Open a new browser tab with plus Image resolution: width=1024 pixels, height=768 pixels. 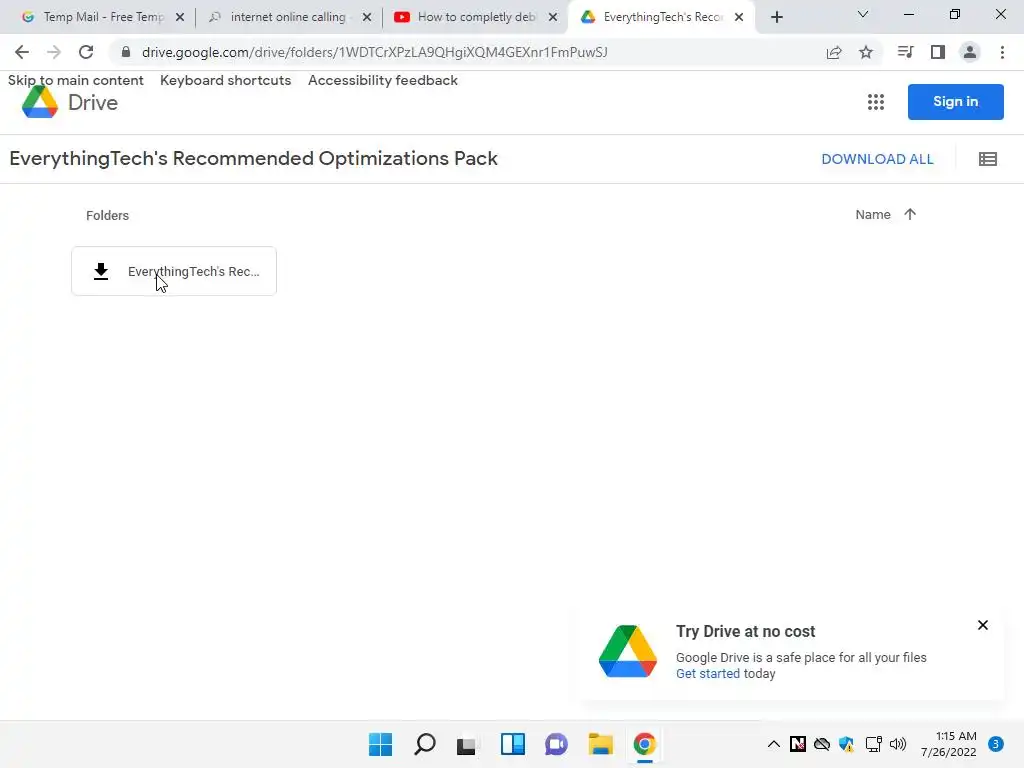(776, 17)
